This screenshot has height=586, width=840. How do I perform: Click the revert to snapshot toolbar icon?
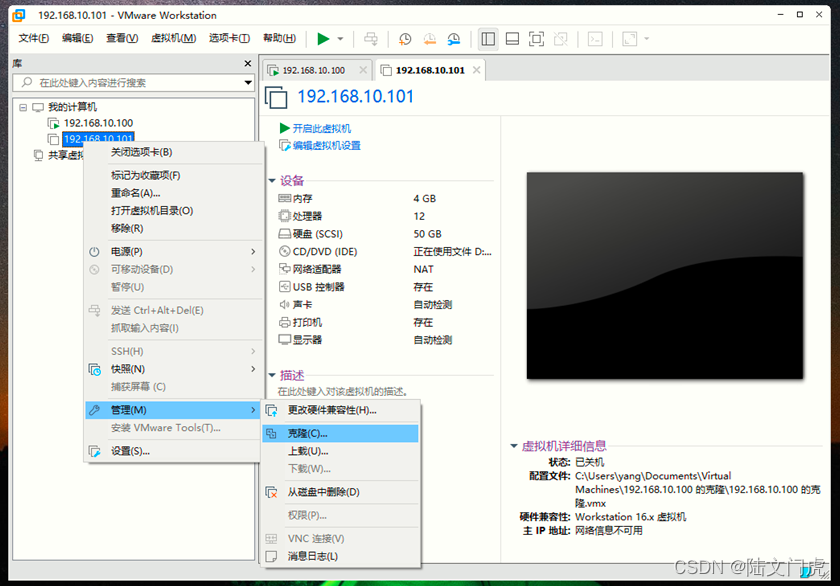(x=430, y=39)
